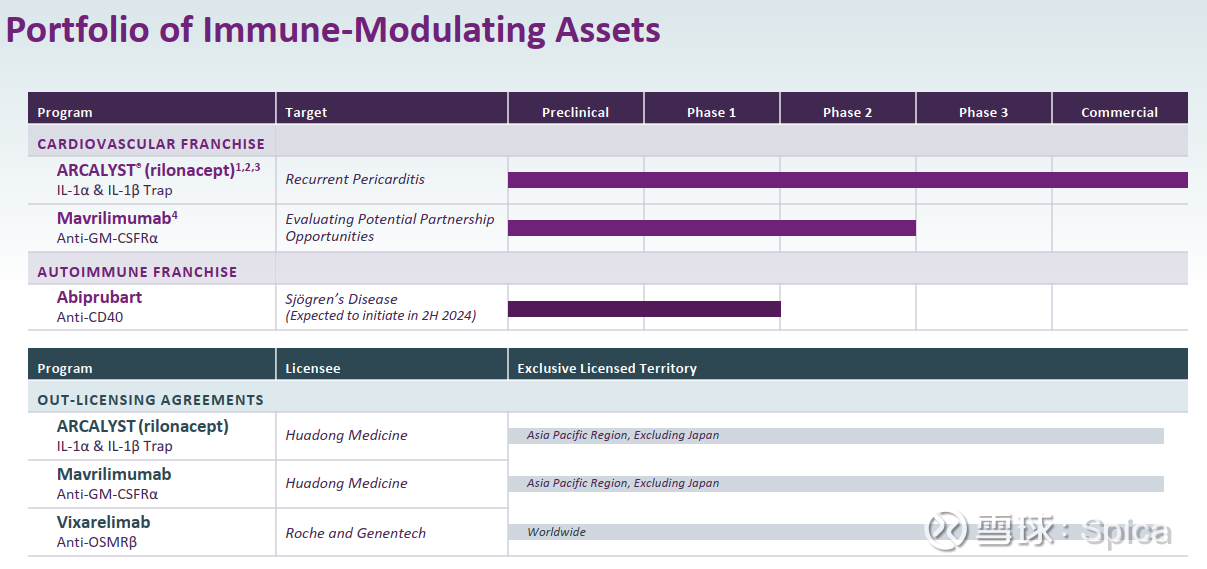
Task: Click the Phase 1 column header
Action: tap(712, 112)
